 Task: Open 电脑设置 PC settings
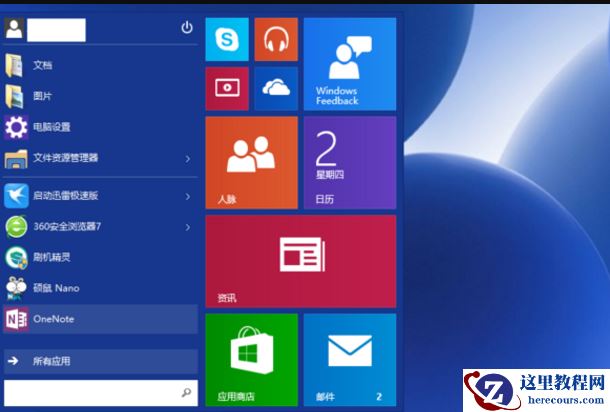tap(100, 127)
